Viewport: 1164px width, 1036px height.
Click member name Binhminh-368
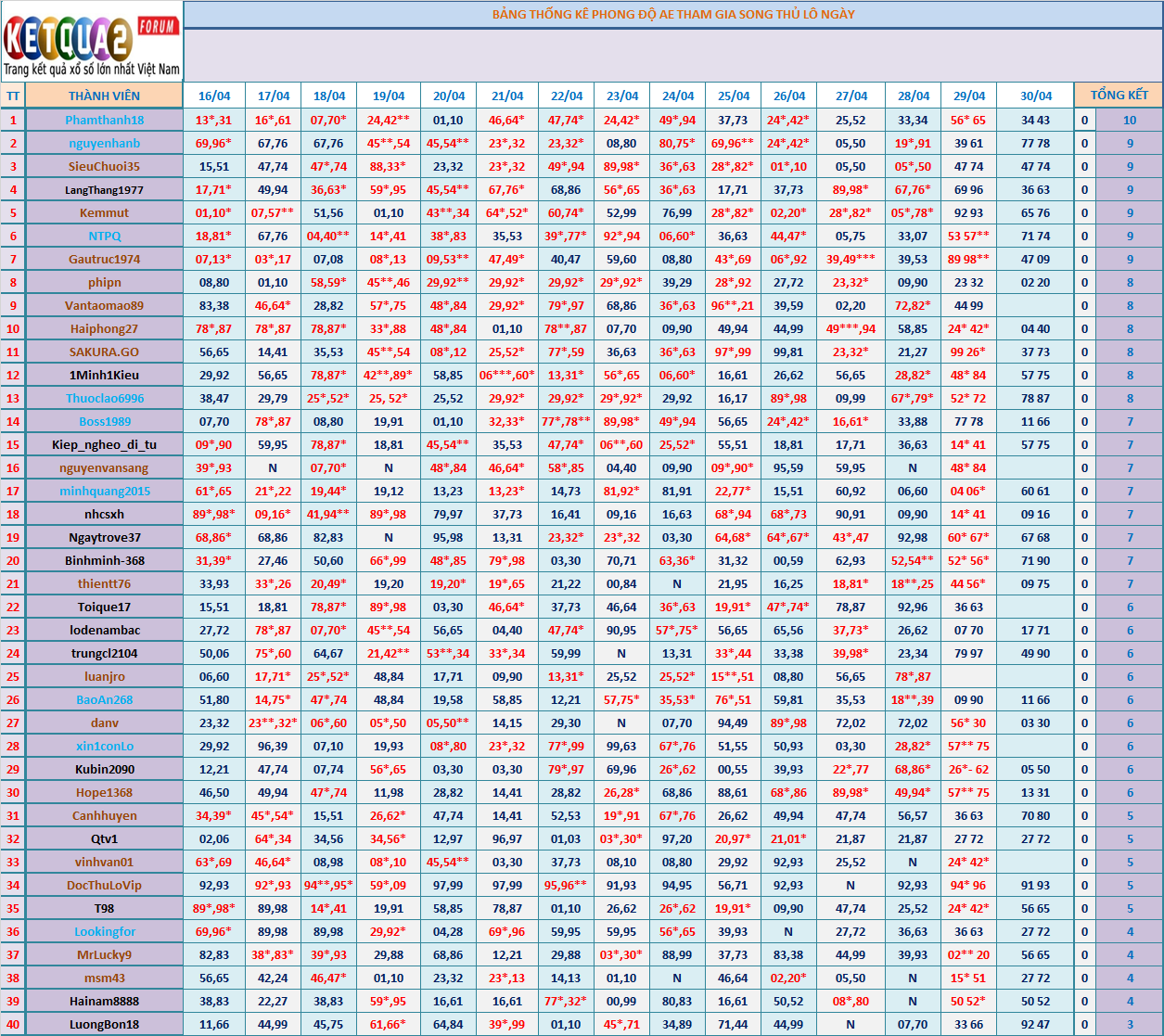point(105,560)
